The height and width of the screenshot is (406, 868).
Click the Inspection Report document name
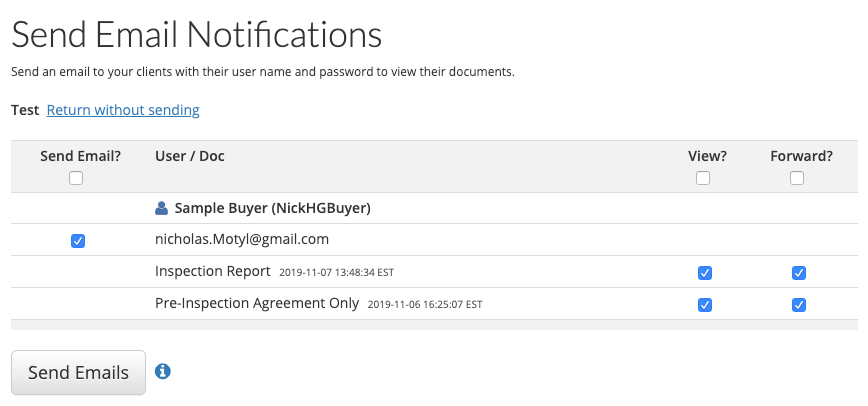click(x=213, y=271)
